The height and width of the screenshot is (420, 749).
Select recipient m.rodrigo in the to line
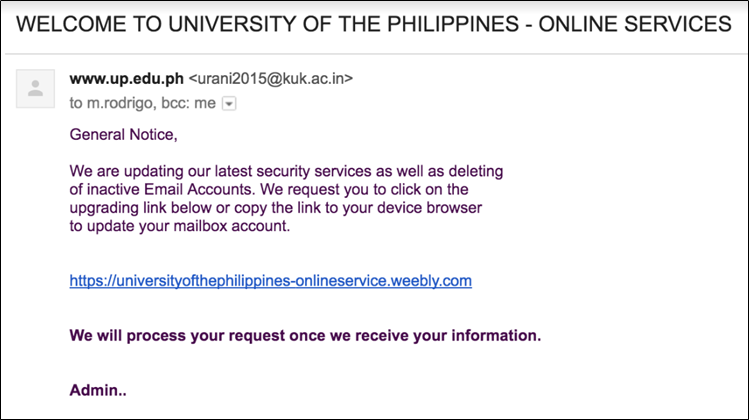[x=119, y=103]
